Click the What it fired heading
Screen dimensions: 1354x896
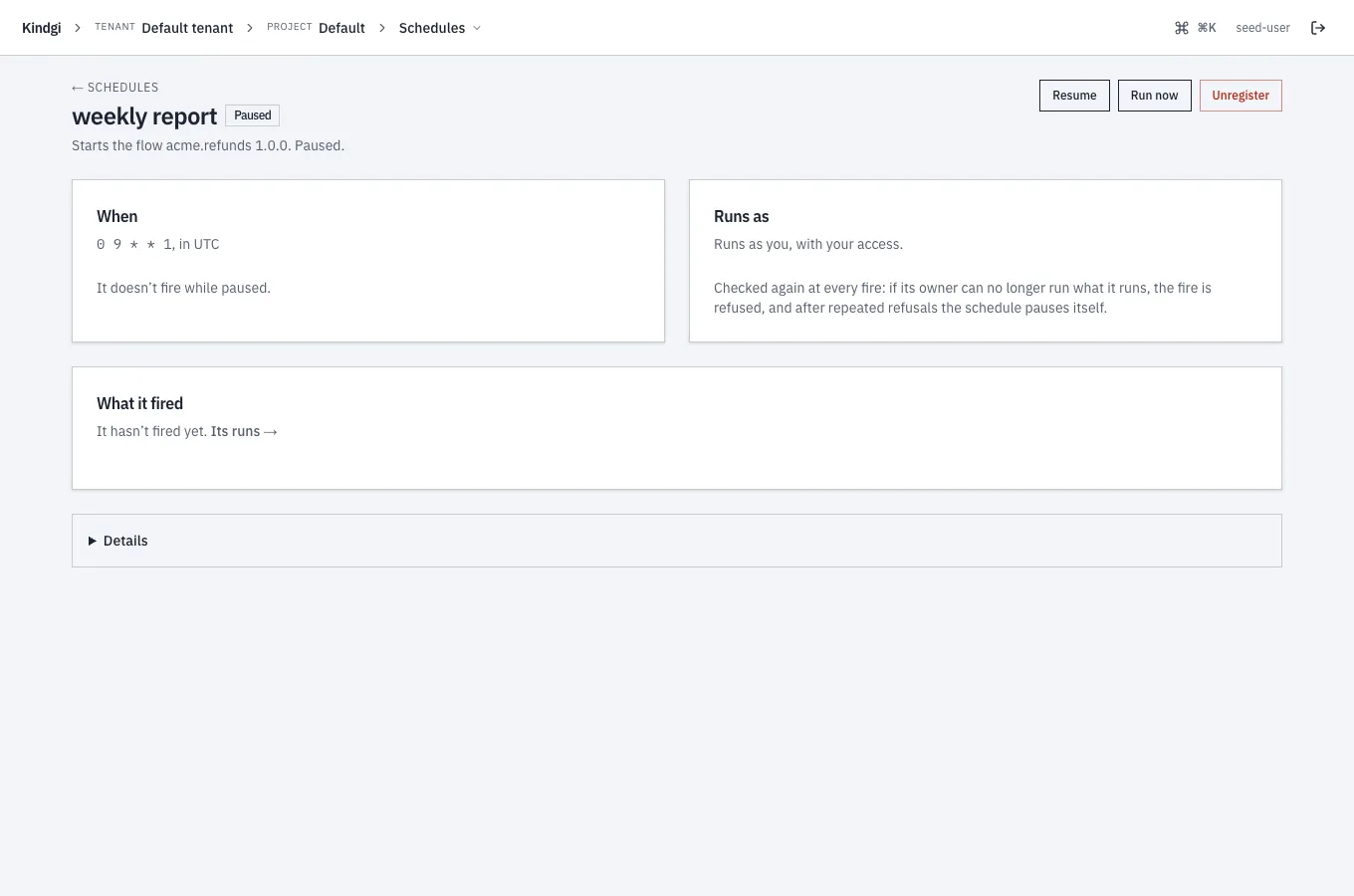140,403
